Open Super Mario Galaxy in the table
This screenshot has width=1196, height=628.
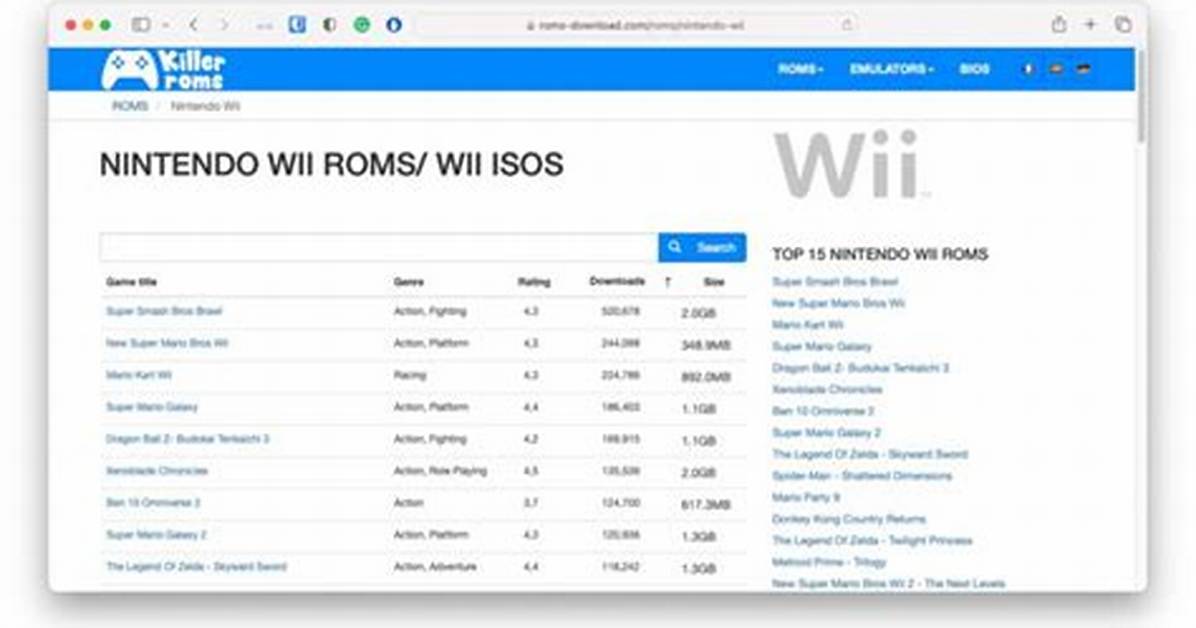(x=152, y=407)
